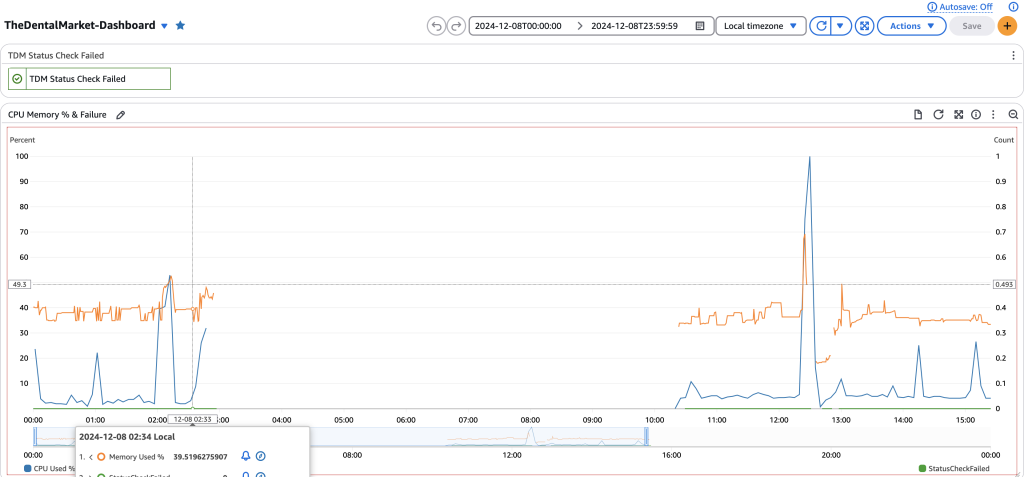1024x477 pixels.
Task: Reset zoom with the magnifier icon
Action: tap(1013, 115)
